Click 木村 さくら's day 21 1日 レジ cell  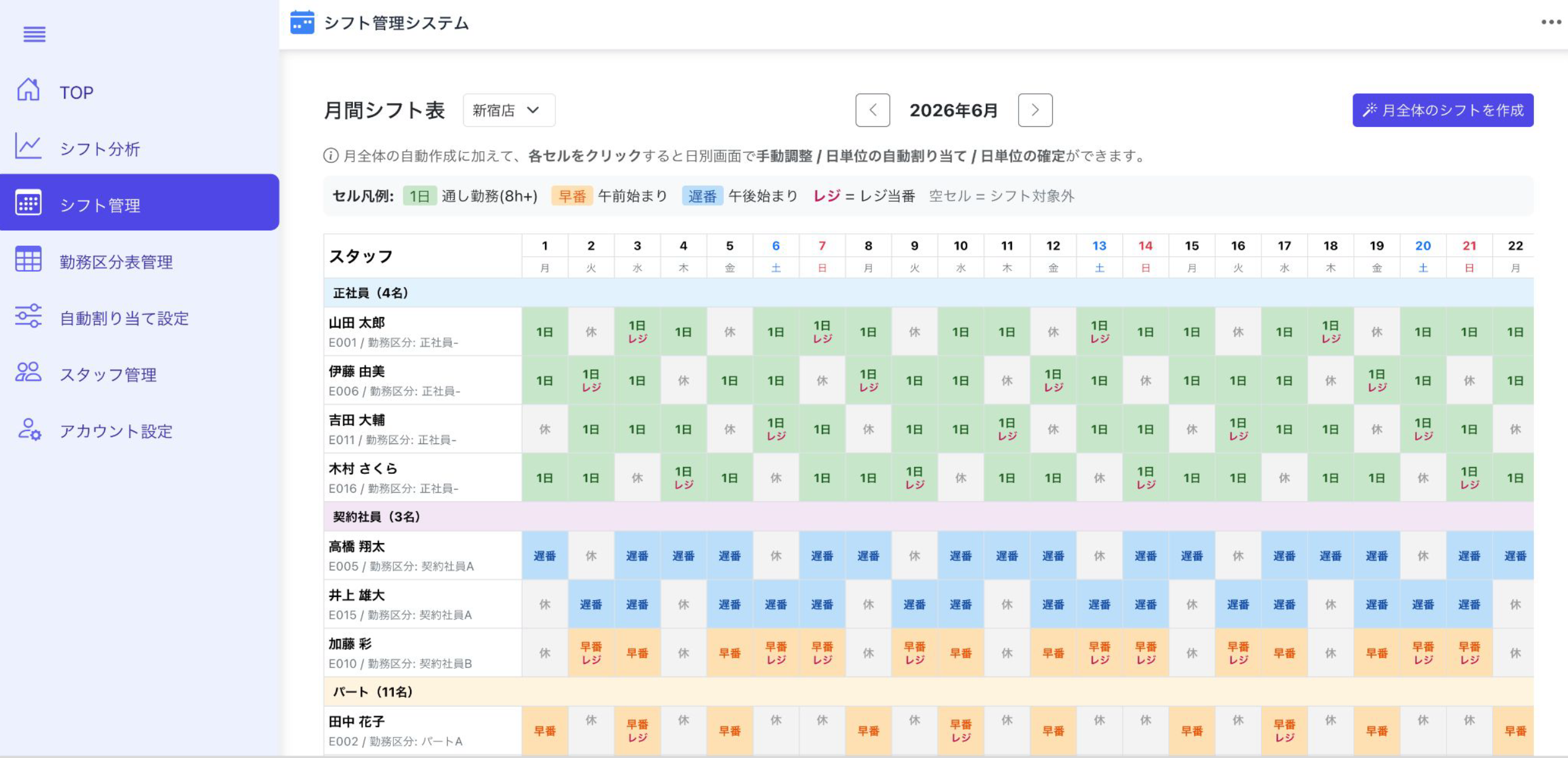pos(1470,477)
